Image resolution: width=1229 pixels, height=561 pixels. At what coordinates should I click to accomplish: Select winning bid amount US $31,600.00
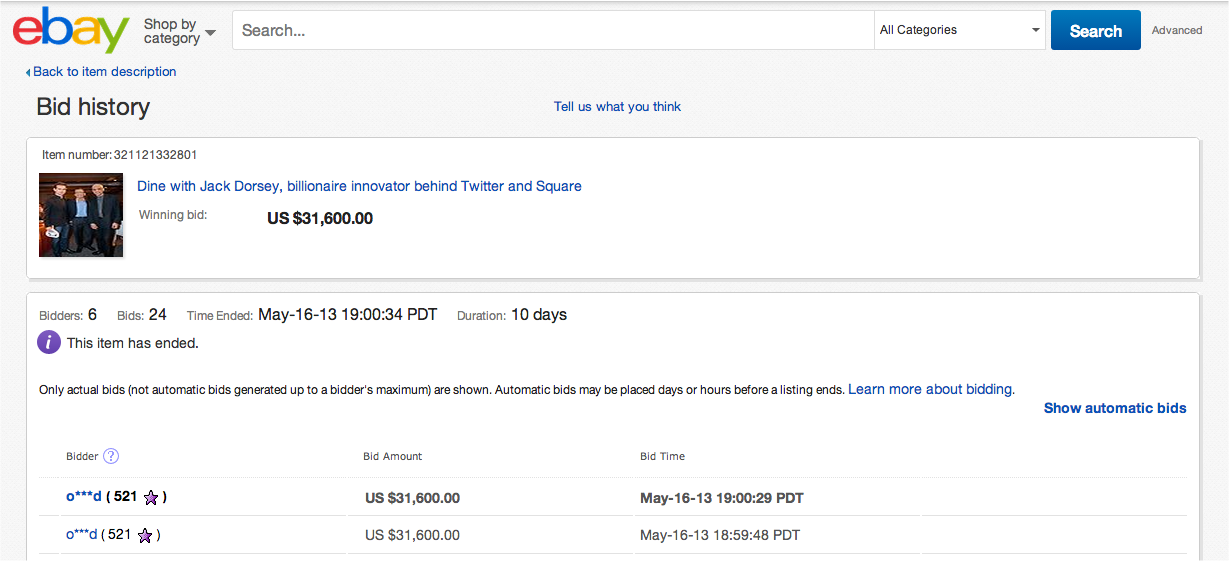coord(320,218)
